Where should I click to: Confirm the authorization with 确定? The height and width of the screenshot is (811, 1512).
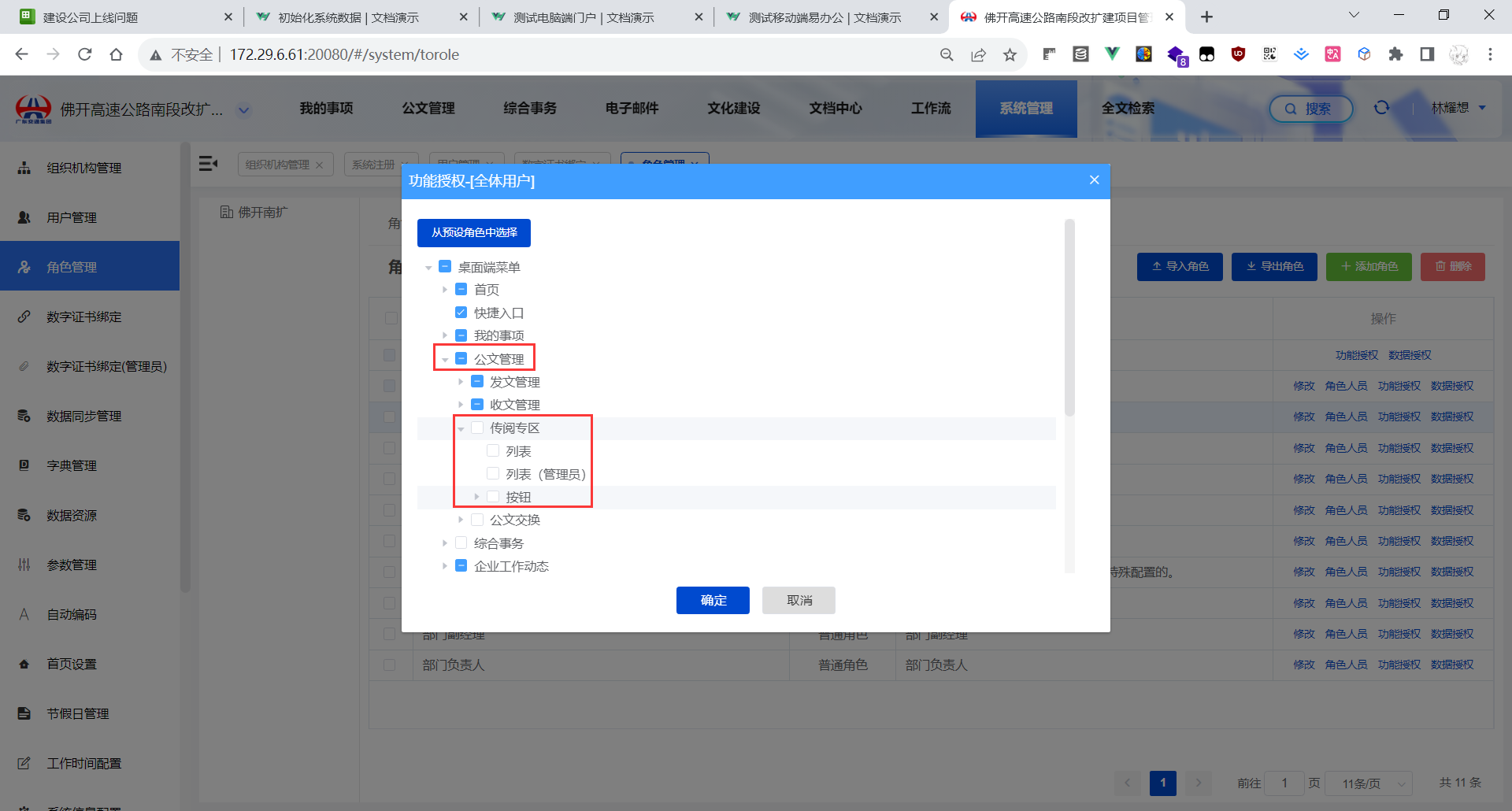click(x=713, y=600)
